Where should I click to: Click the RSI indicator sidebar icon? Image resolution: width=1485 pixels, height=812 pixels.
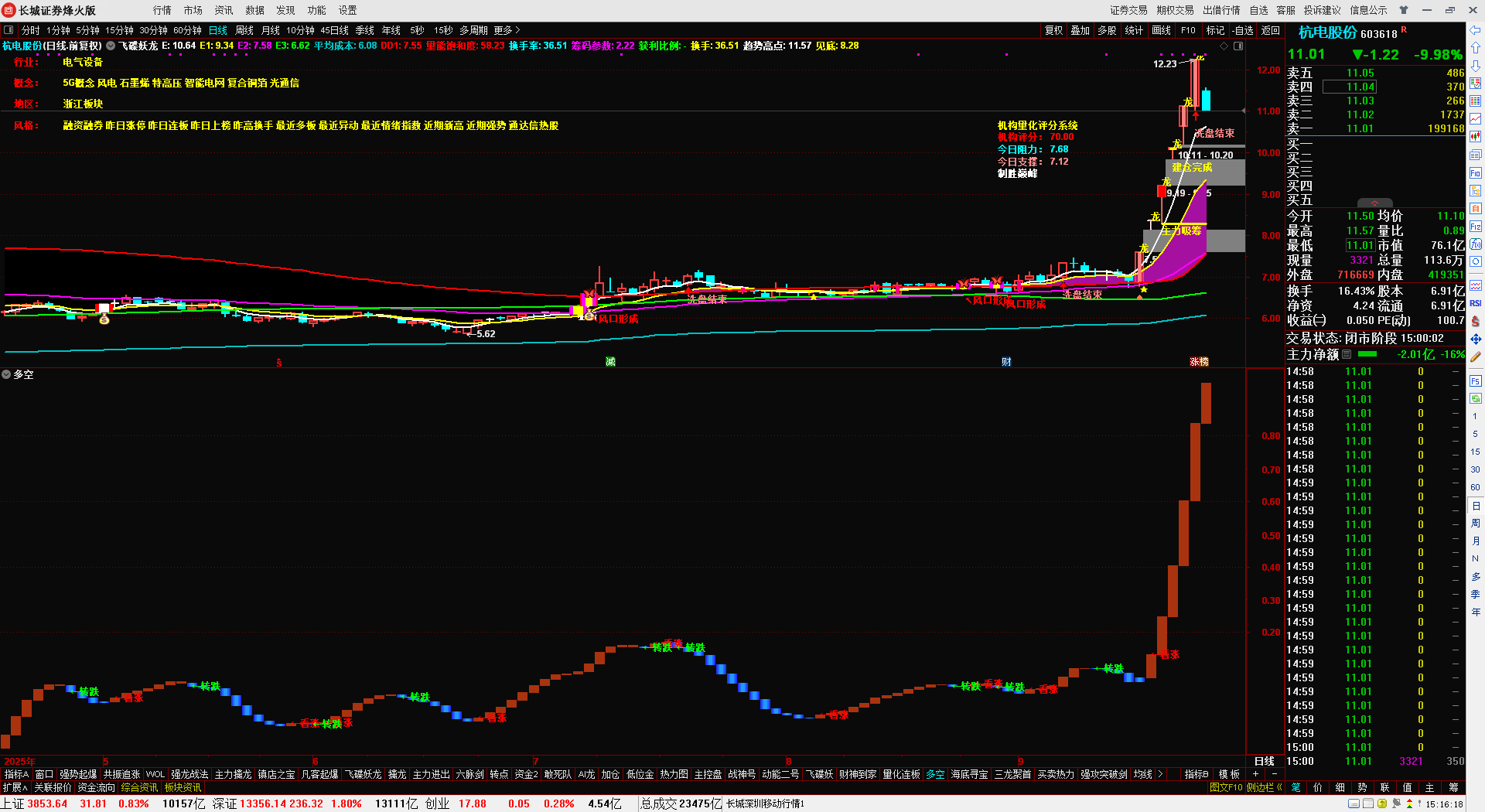[1476, 303]
